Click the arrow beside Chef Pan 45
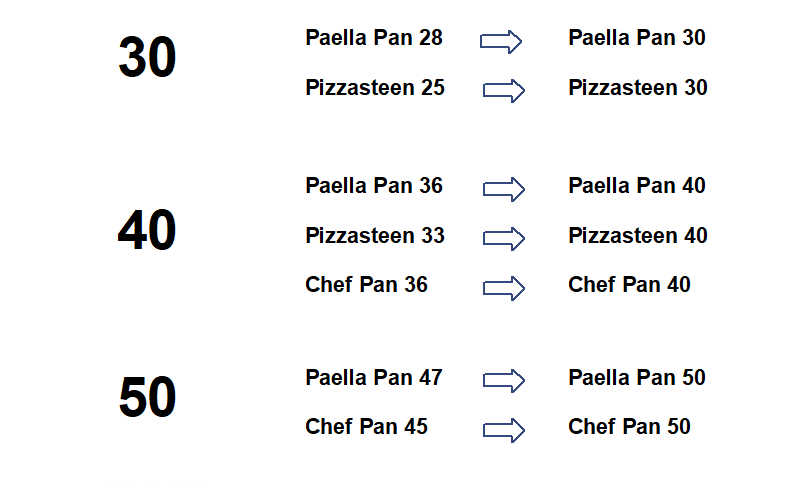The width and height of the screenshot is (785, 488). [504, 430]
